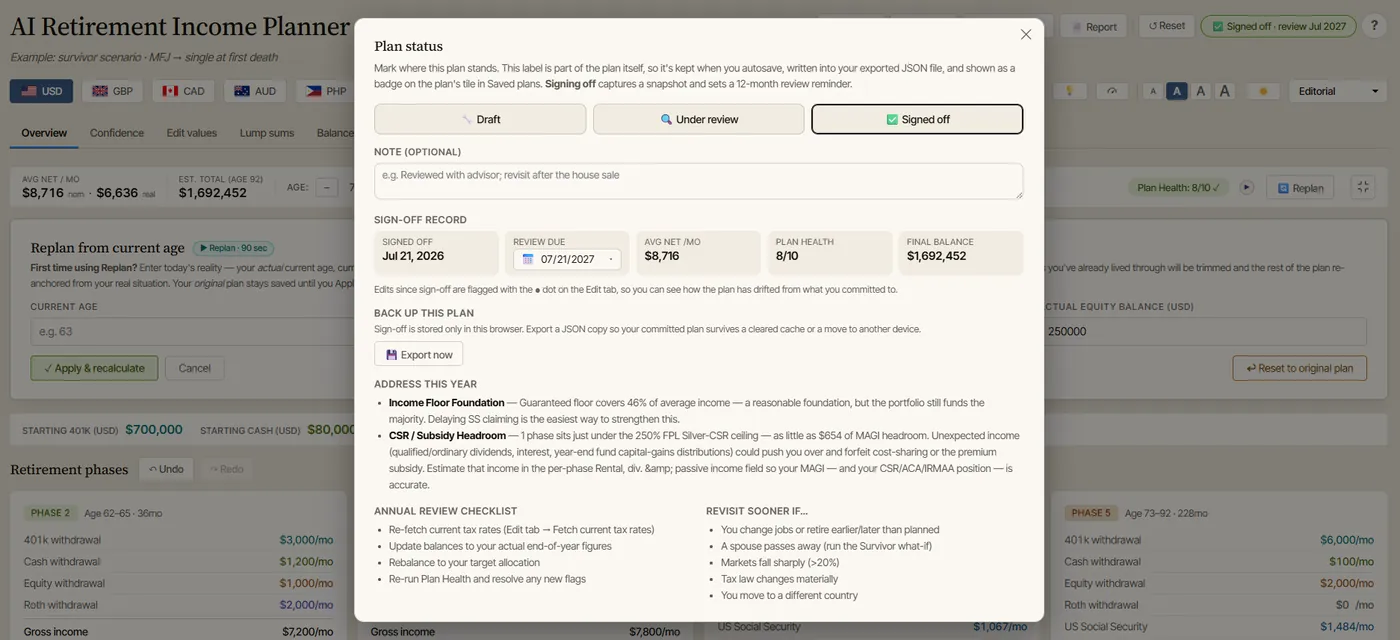The image size is (1400, 640).
Task: Click the Actual Equity Balance field
Action: pos(1203,331)
